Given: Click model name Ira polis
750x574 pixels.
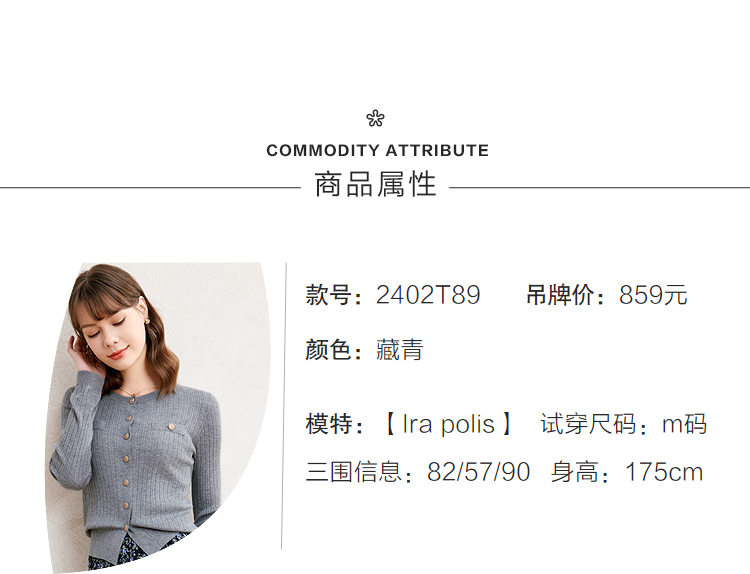Looking at the screenshot, I should point(448,424).
